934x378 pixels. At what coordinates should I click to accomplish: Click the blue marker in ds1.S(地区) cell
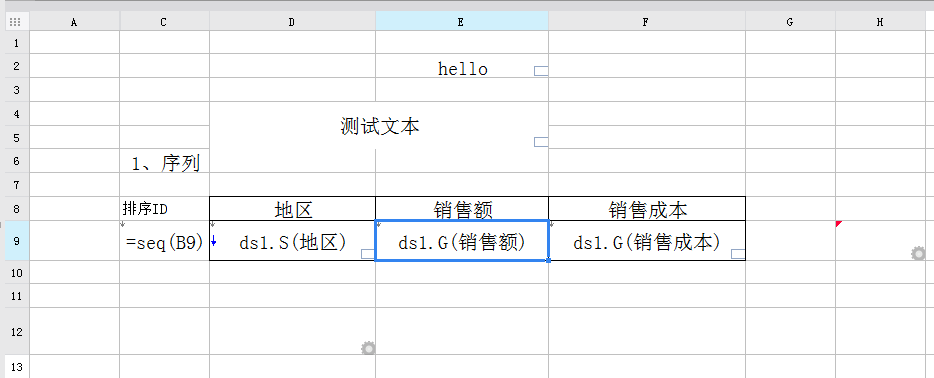pyautogui.click(x=368, y=254)
